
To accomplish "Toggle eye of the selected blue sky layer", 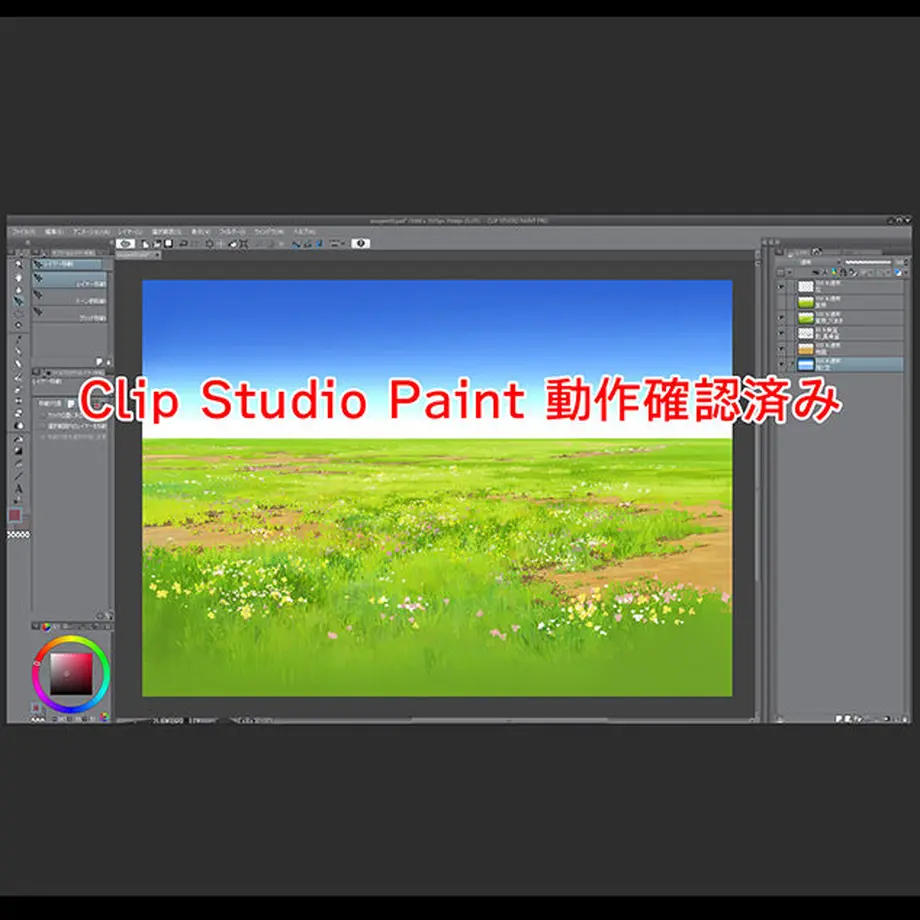I will (x=781, y=364).
